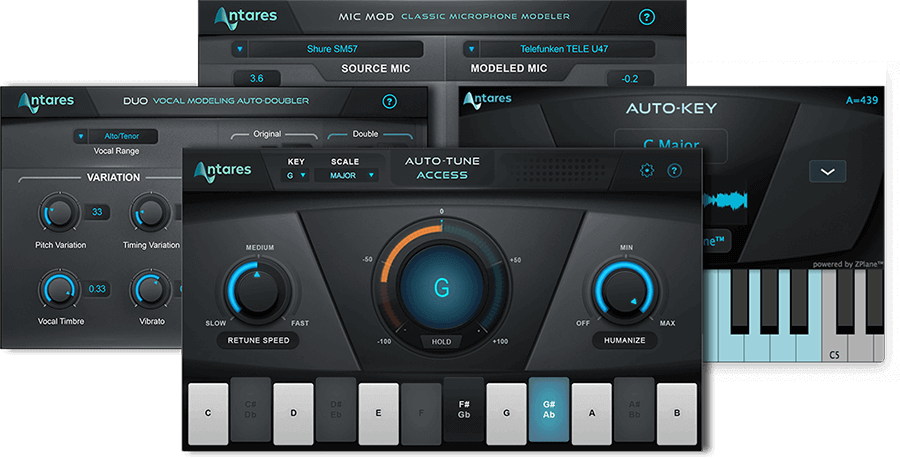Click Source Mic value 3.6
This screenshot has width=900, height=458.
(257, 78)
